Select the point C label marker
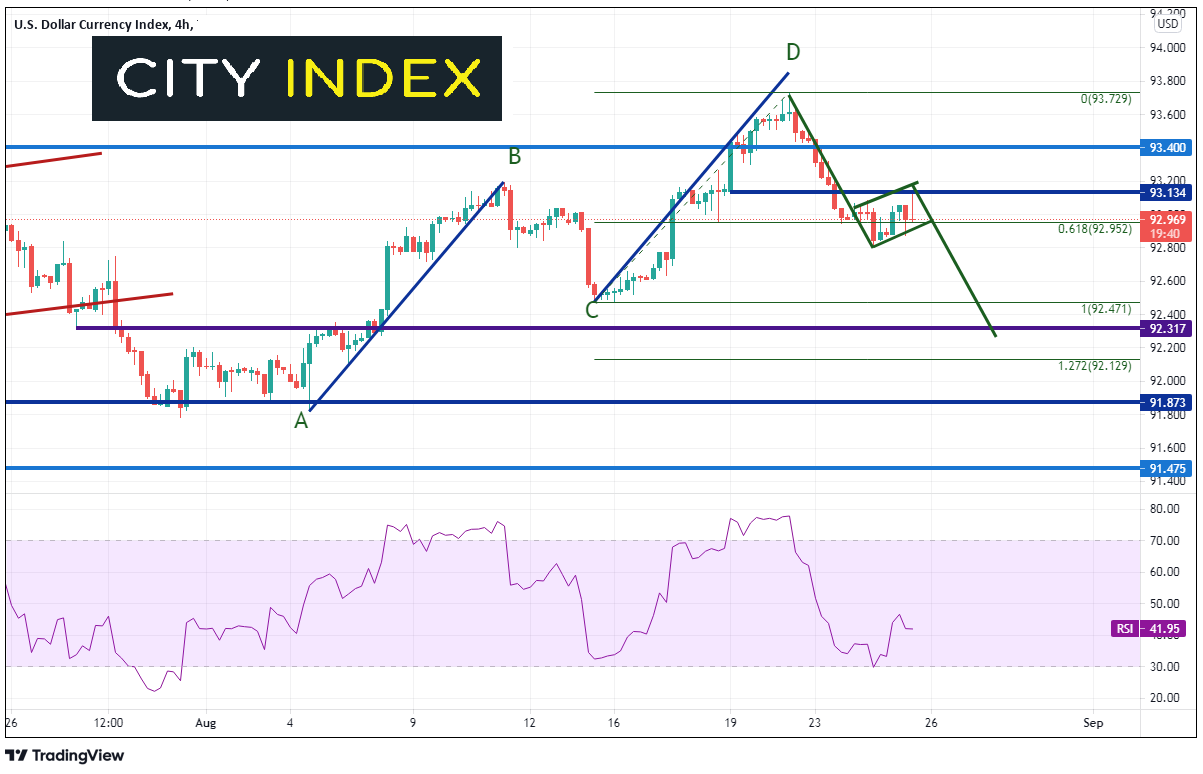Image resolution: width=1203 pixels, height=774 pixels. [592, 310]
